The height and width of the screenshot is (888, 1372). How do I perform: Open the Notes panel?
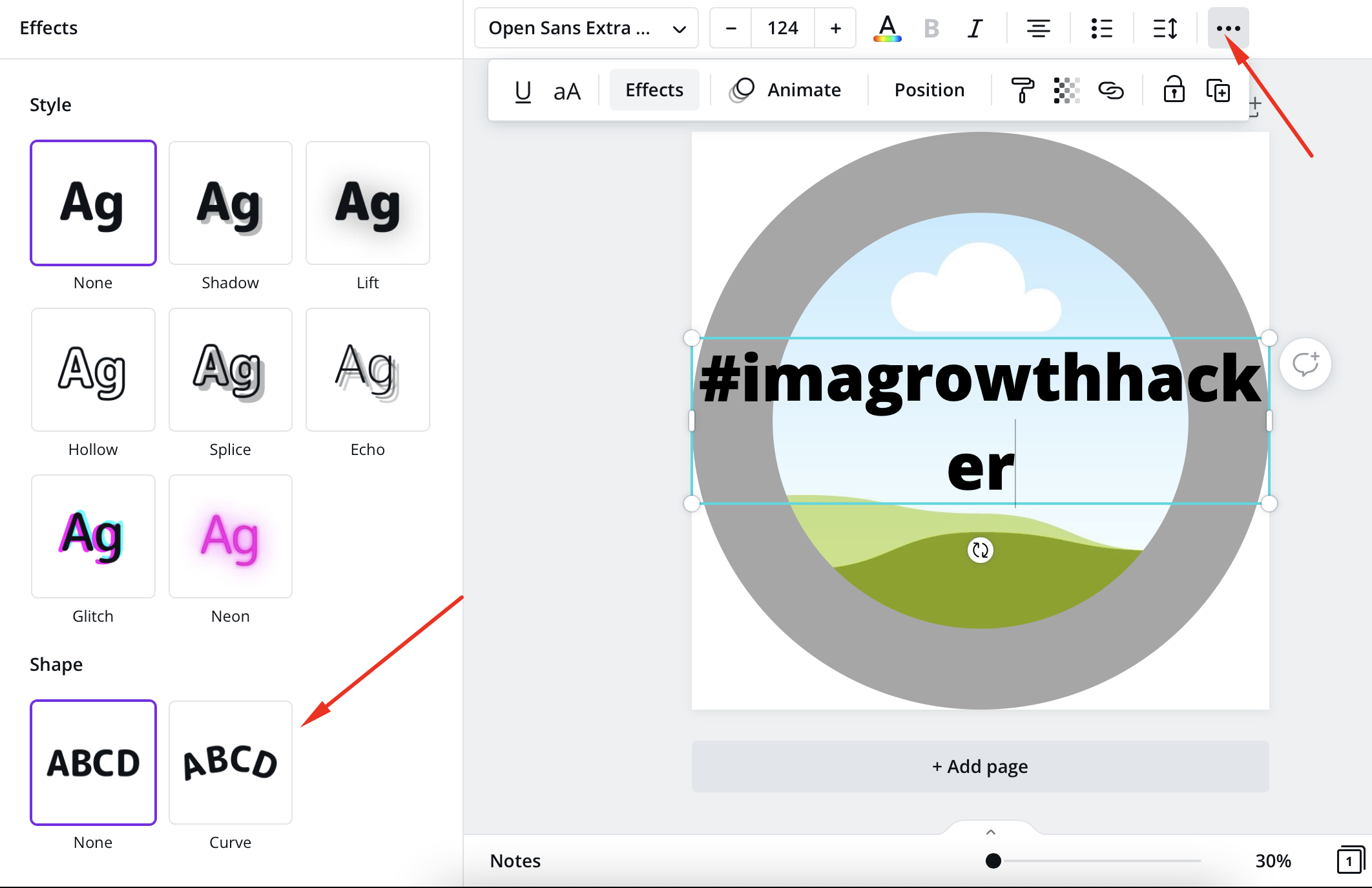coord(515,861)
